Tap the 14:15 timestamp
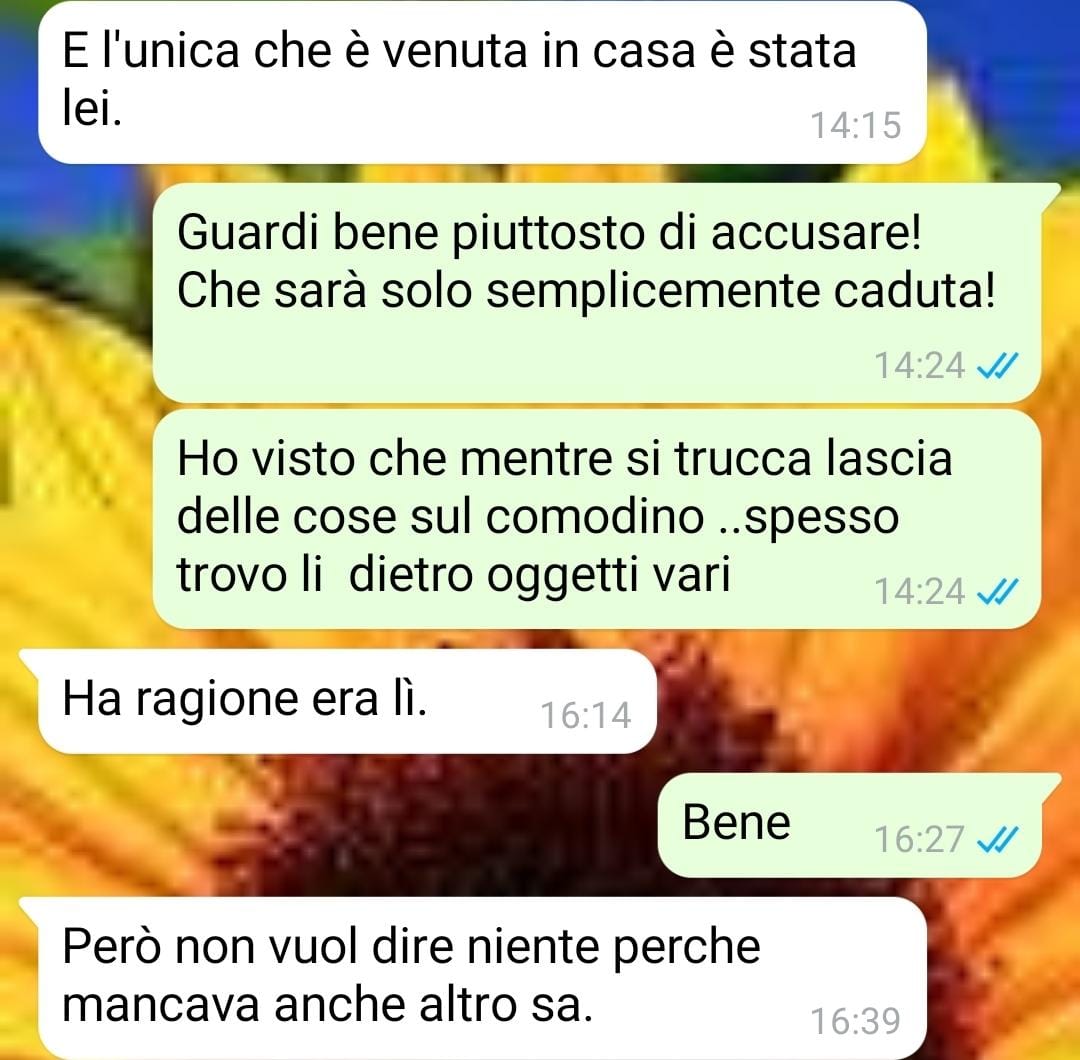Screen dimensions: 1080x1060 click(855, 125)
